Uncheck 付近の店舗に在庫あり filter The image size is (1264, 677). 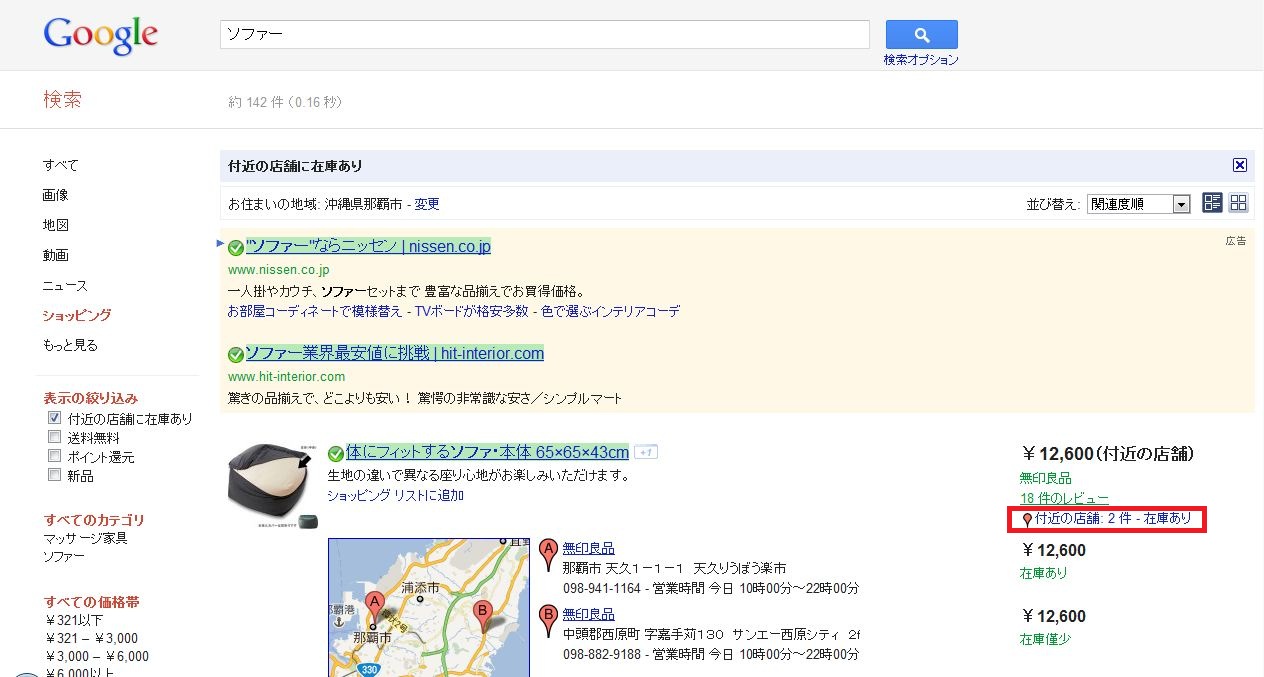(x=55, y=419)
